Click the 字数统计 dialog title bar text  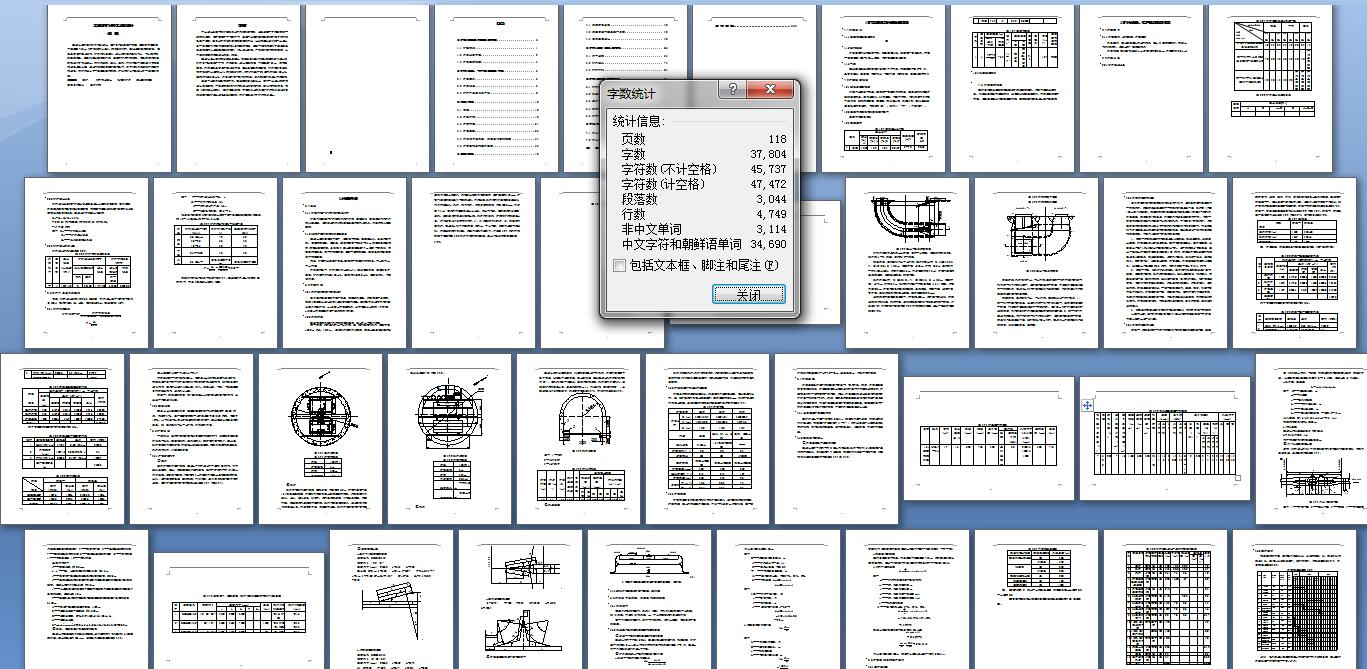pyautogui.click(x=633, y=93)
